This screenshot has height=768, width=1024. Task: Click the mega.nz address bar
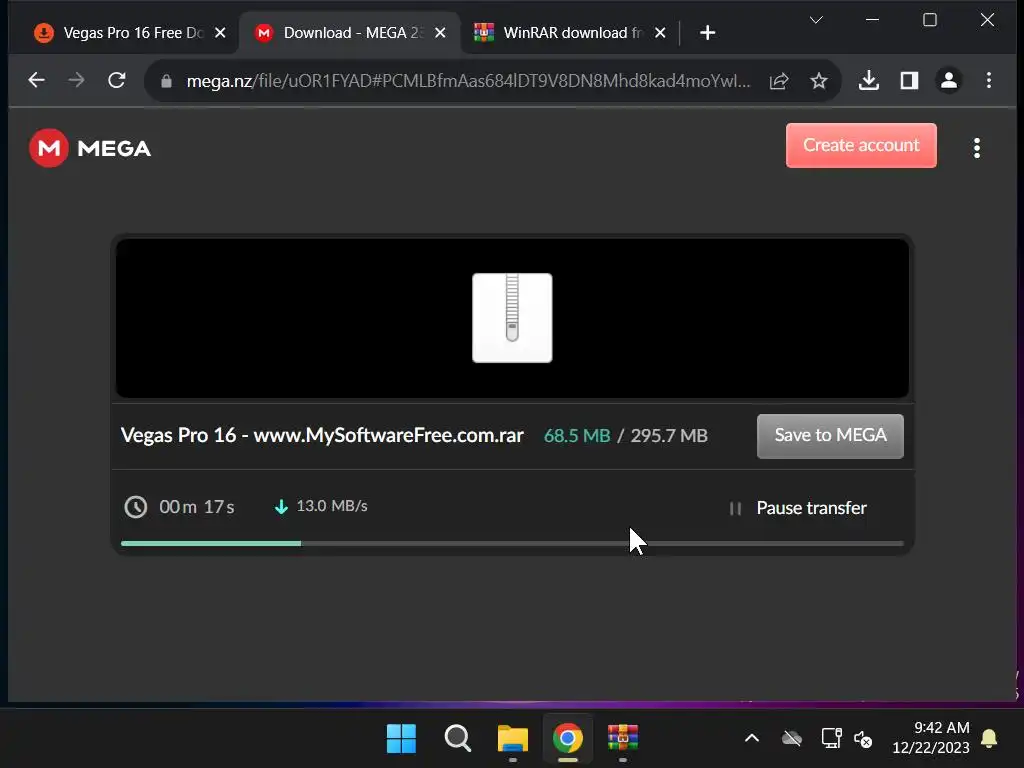coord(468,81)
